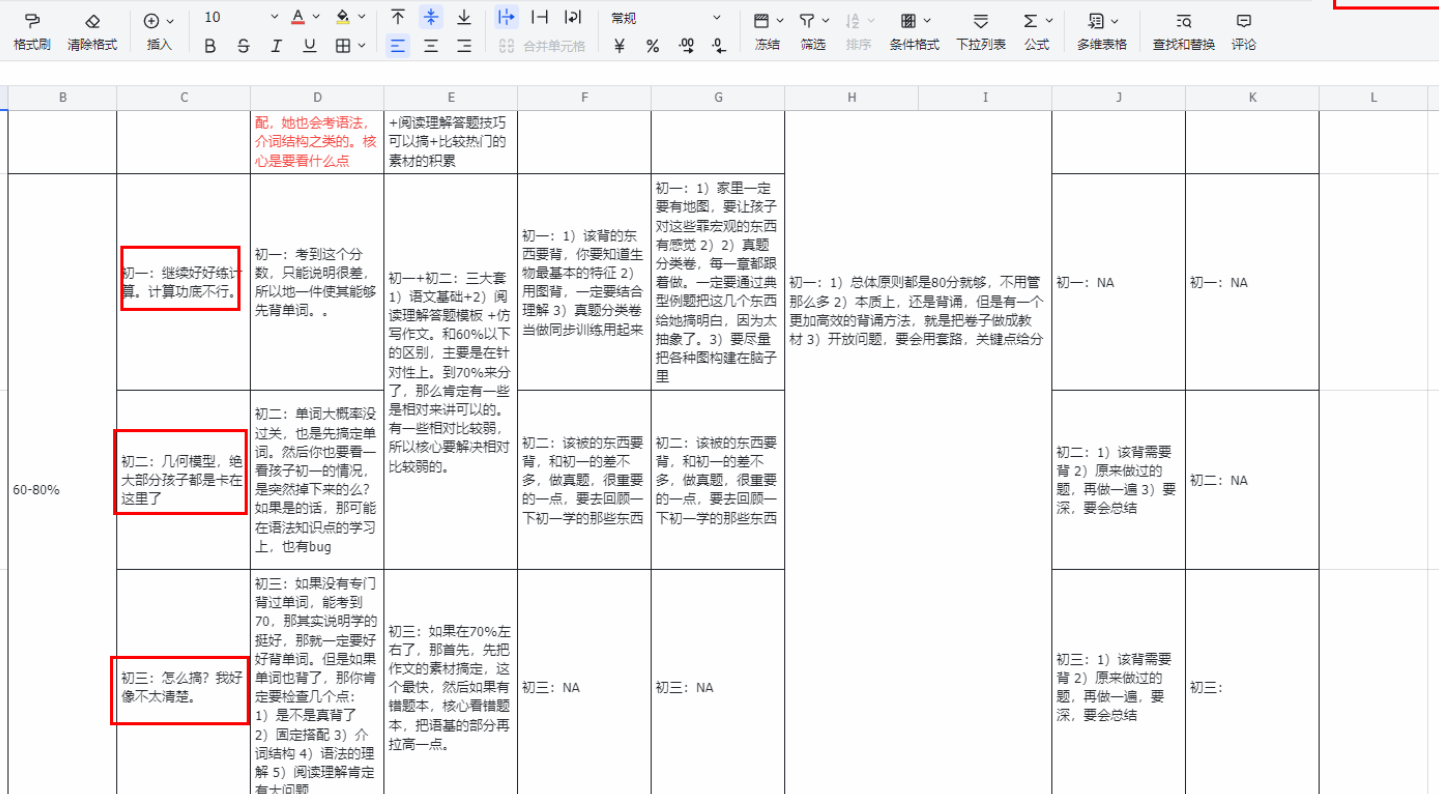Toggle italic formatting

(276, 46)
